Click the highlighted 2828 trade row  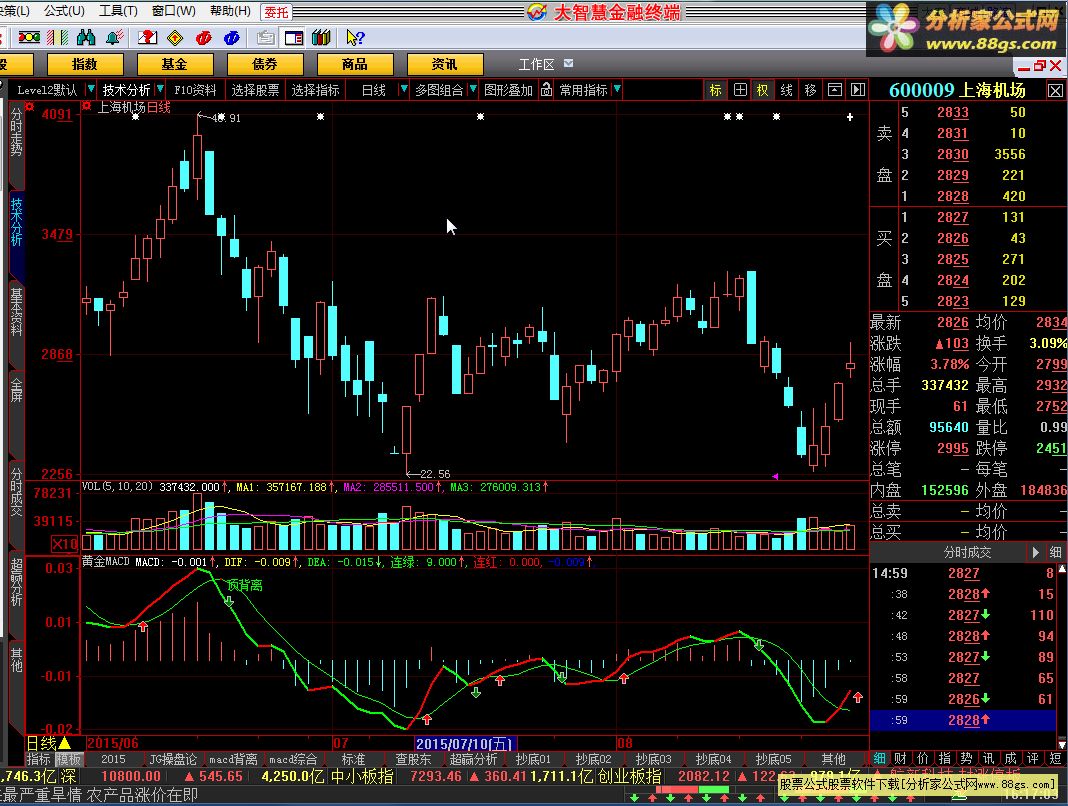(962, 720)
